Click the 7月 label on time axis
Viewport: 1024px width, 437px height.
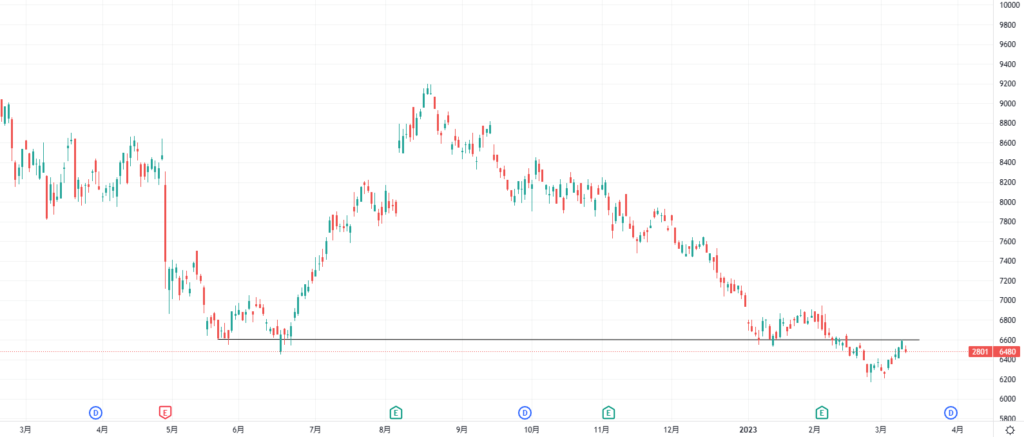tap(315, 429)
